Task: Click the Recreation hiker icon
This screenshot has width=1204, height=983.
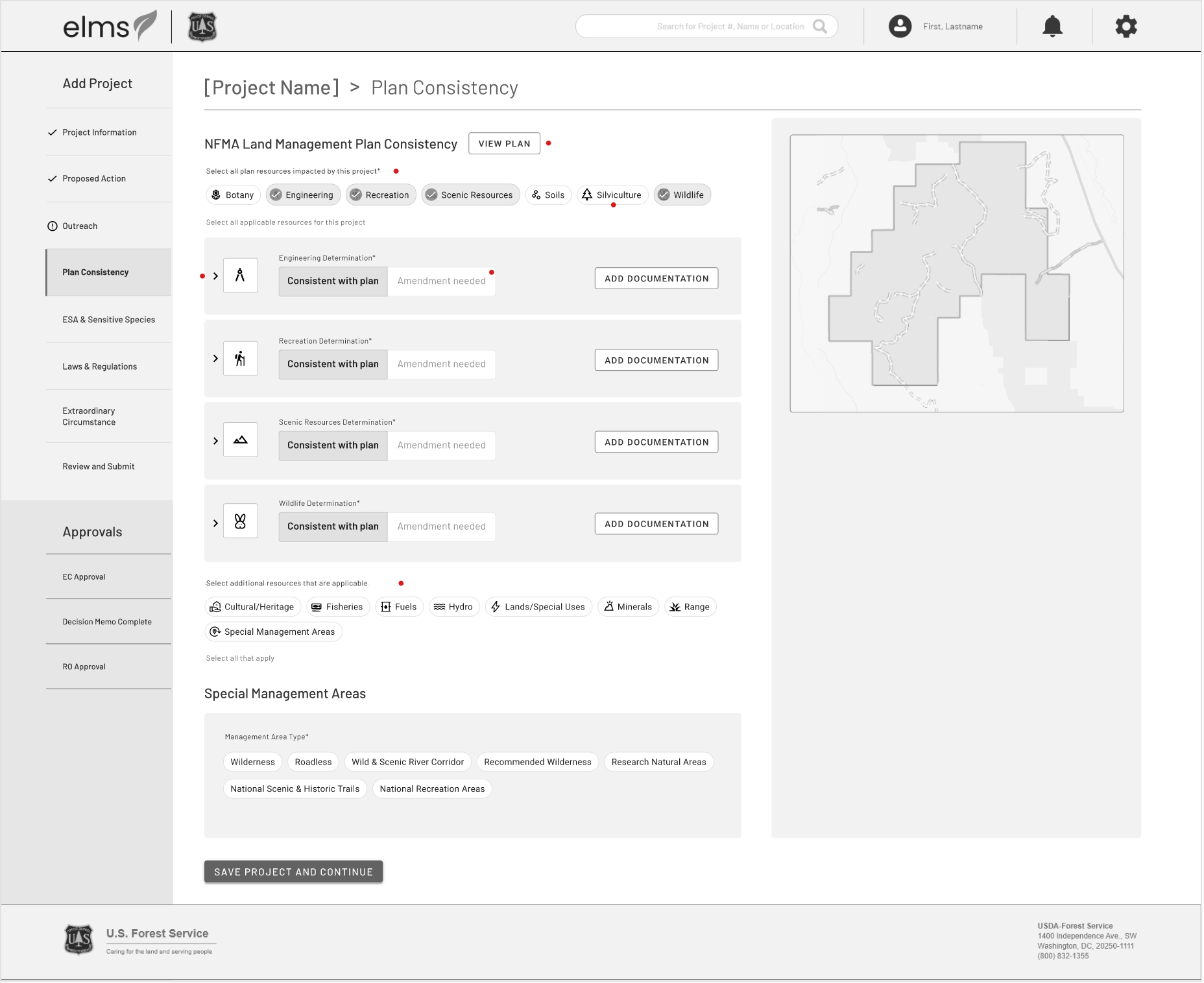Action: click(240, 358)
